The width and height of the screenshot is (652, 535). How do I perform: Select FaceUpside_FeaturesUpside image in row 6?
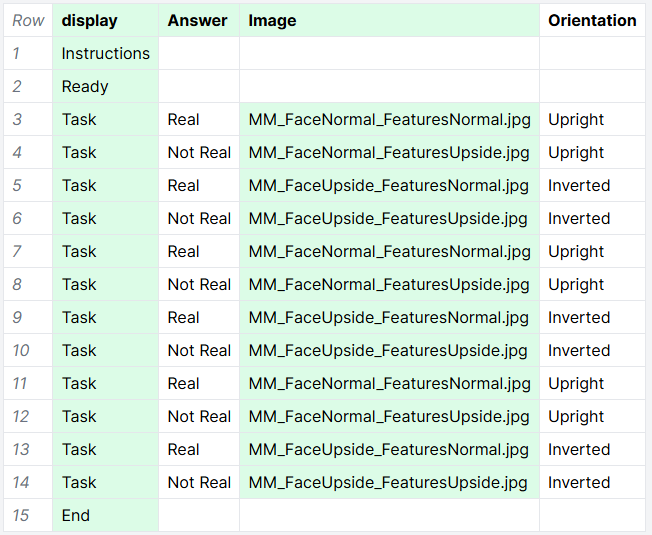click(x=389, y=218)
